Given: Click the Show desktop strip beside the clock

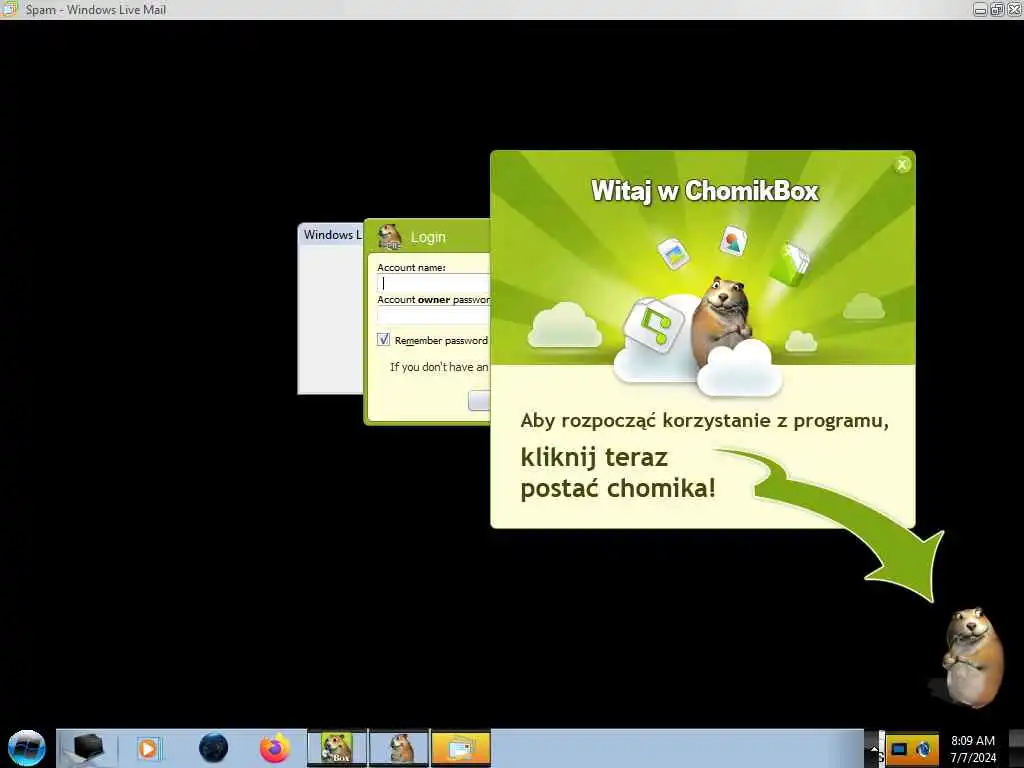Looking at the screenshot, I should (1016, 749).
